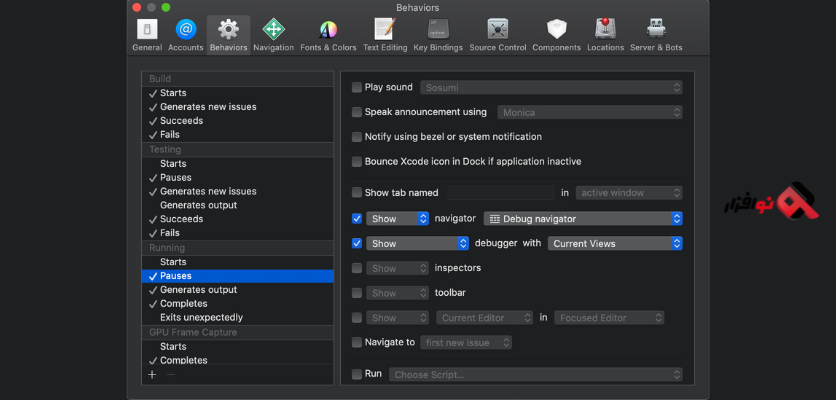Select Build Fails behavior
The height and width of the screenshot is (400, 836).
pyautogui.click(x=238, y=134)
